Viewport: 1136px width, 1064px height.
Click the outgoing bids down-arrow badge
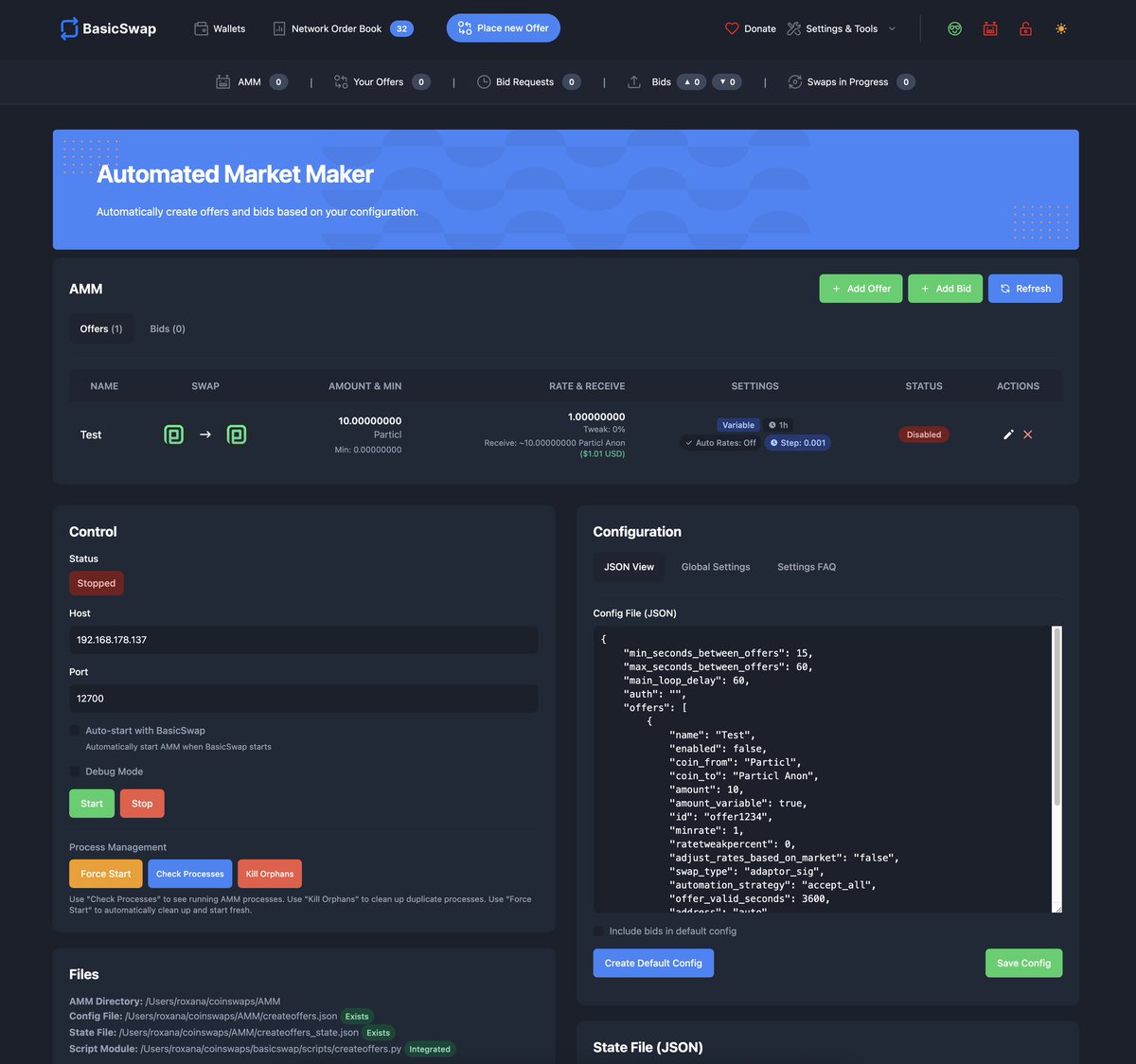coord(727,82)
